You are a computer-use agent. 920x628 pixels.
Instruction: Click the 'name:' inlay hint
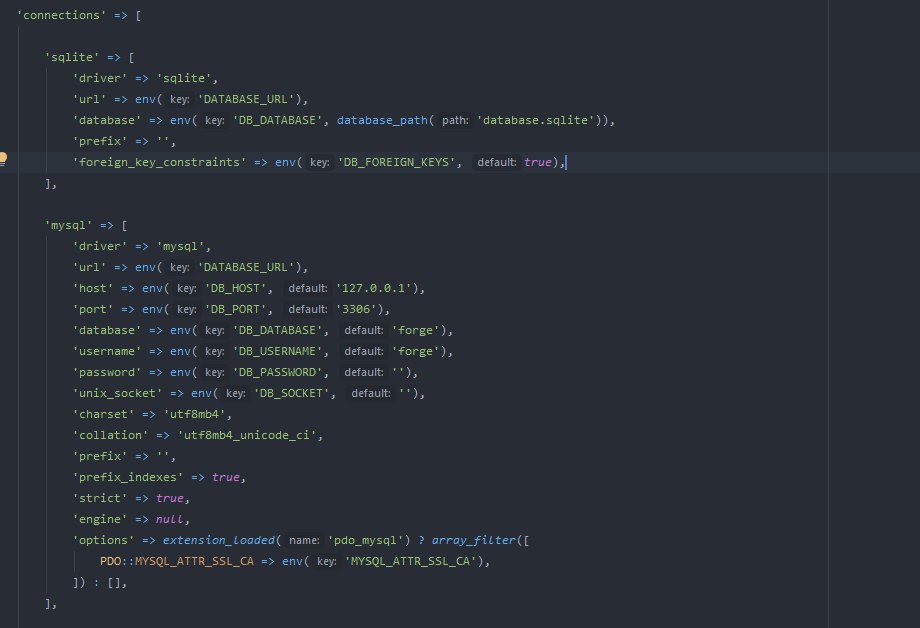305,541
